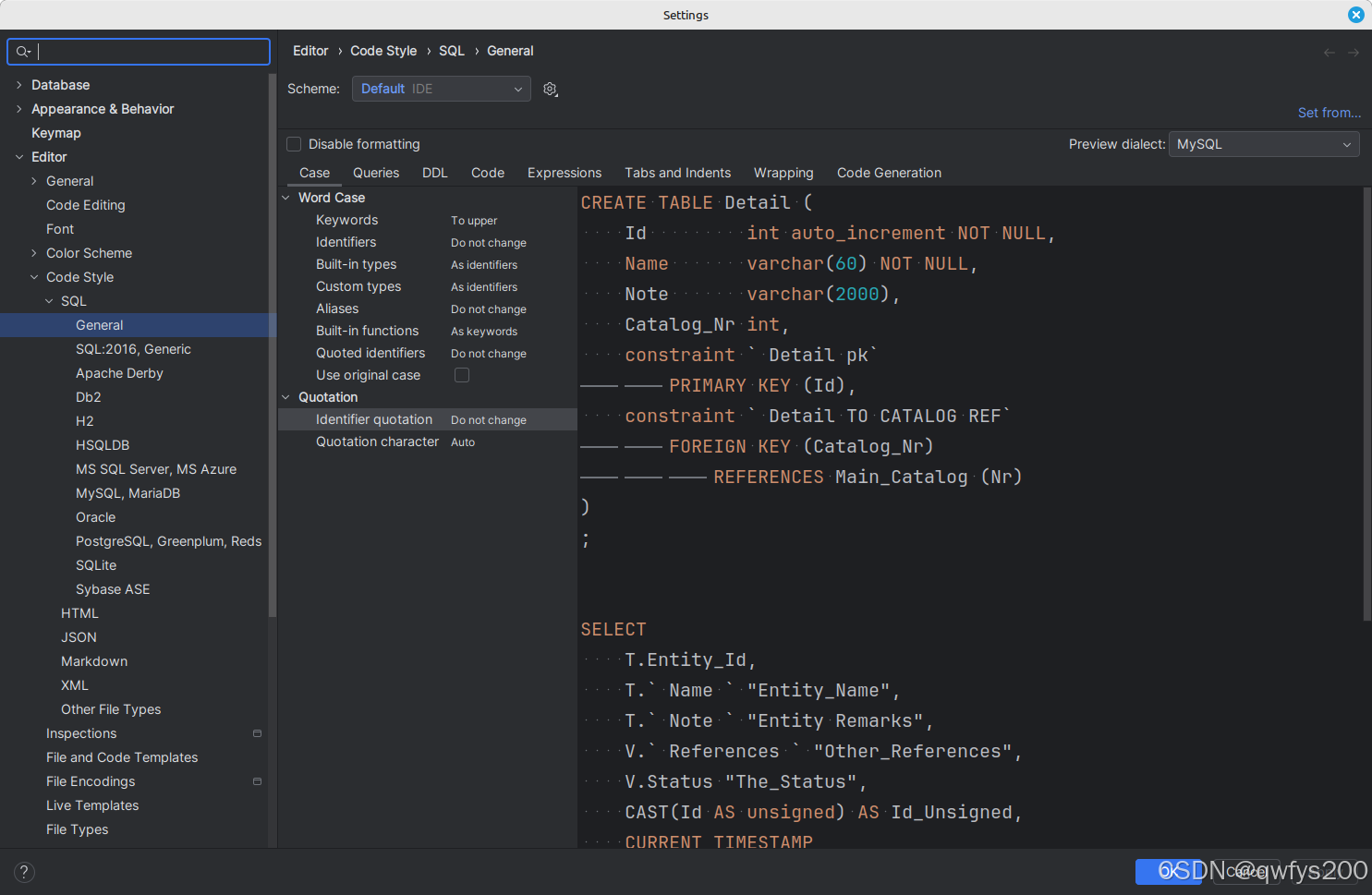Change Identifier quotation value
Image resolution: width=1372 pixels, height=895 pixels.
click(x=489, y=420)
